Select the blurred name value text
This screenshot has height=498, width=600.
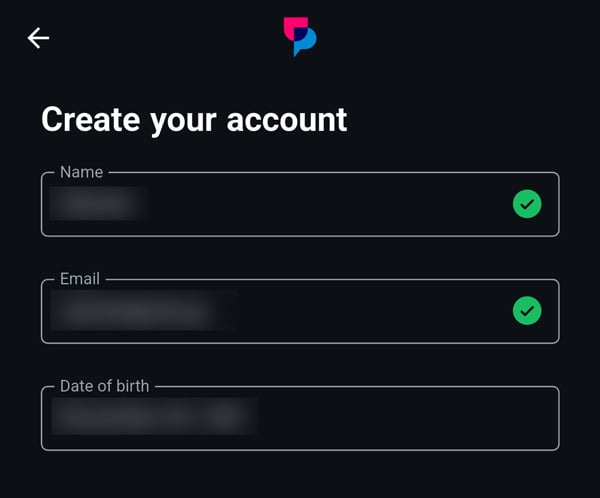[x=98, y=204]
